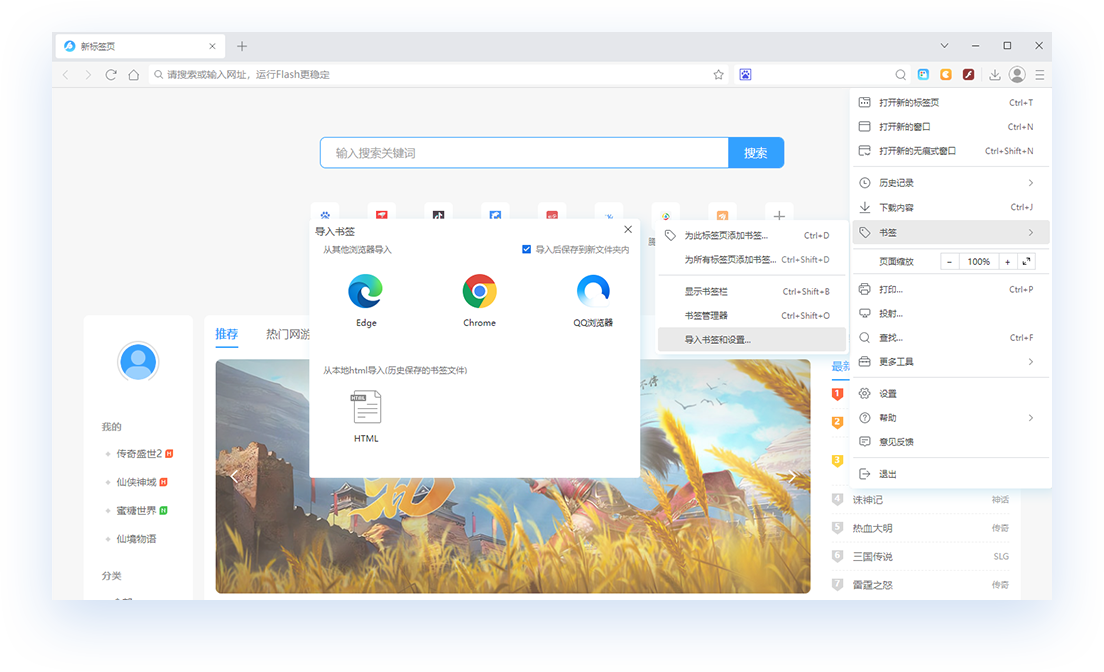Image resolution: width=1104 pixels, height=672 pixels.
Task: Pick QQ浏览器 icon as import source
Action: coord(593,291)
